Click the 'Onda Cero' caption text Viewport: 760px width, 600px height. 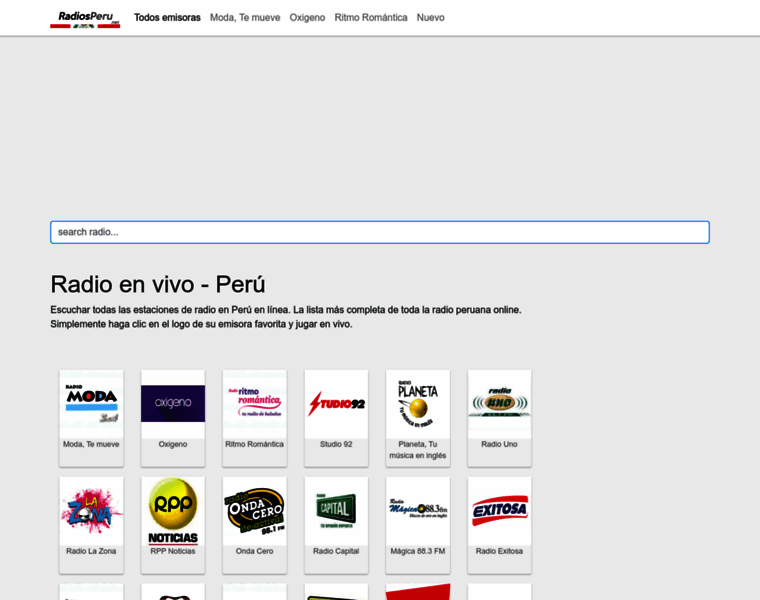click(254, 551)
